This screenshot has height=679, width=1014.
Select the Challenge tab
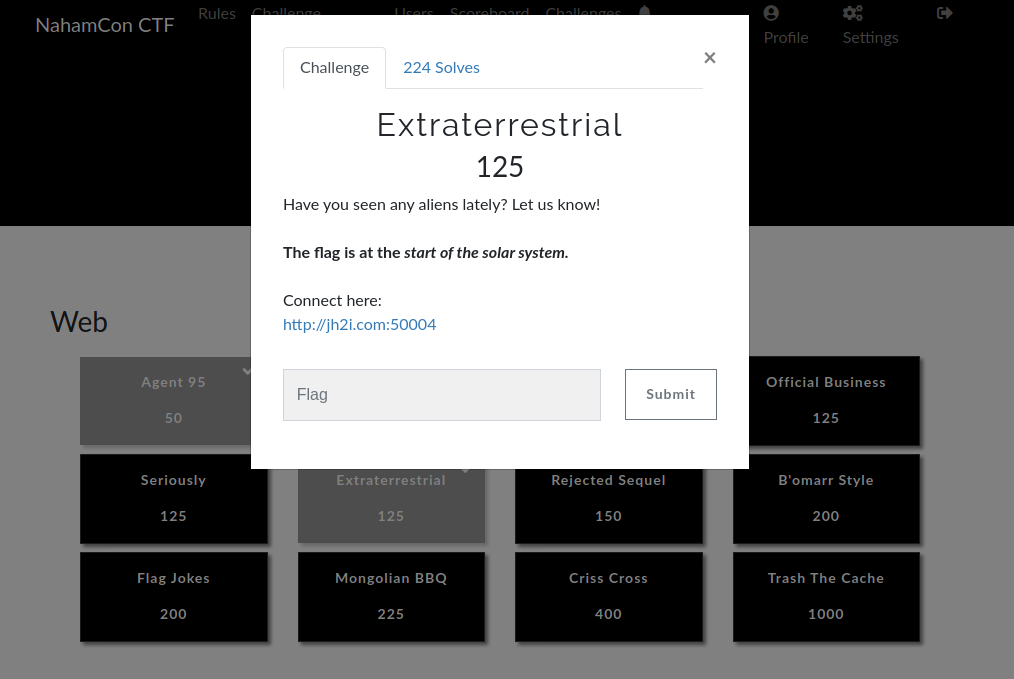click(x=334, y=68)
